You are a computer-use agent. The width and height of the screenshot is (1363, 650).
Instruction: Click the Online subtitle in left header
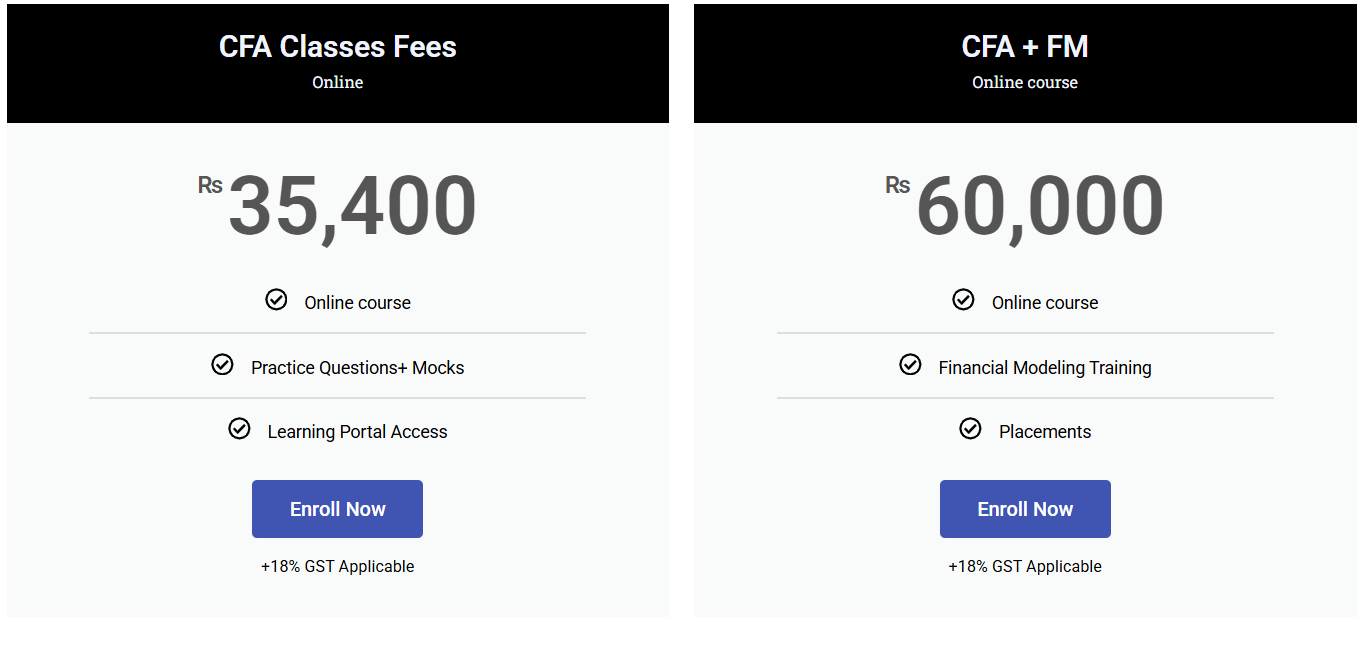338,82
